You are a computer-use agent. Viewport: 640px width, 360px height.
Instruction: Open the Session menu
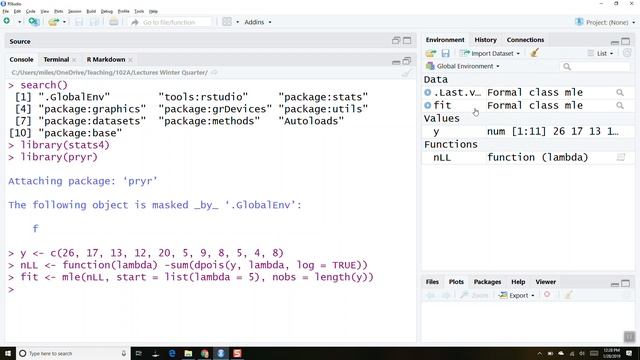[74, 11]
